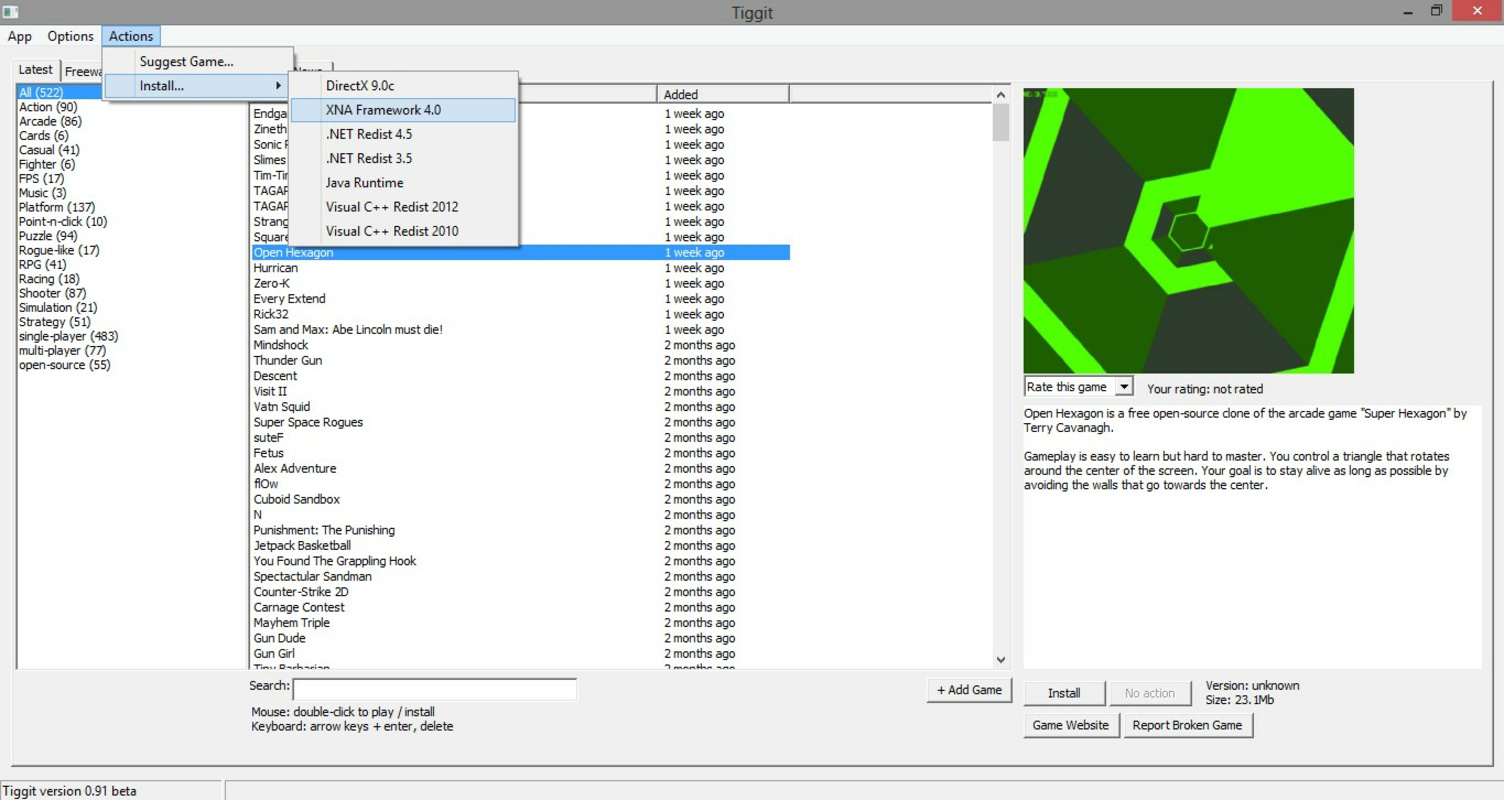Select the open-source (55) category
Viewport: 1504px width, 800px height.
click(x=65, y=365)
